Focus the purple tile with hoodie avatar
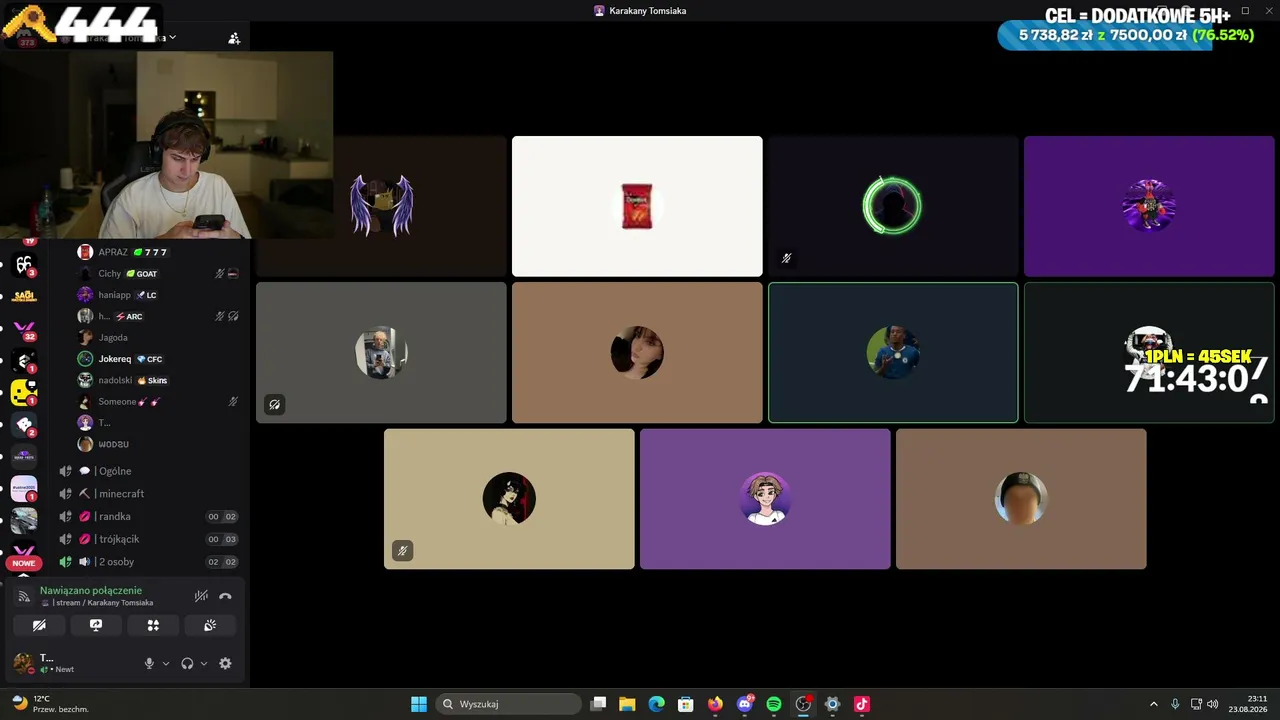 pyautogui.click(x=765, y=499)
